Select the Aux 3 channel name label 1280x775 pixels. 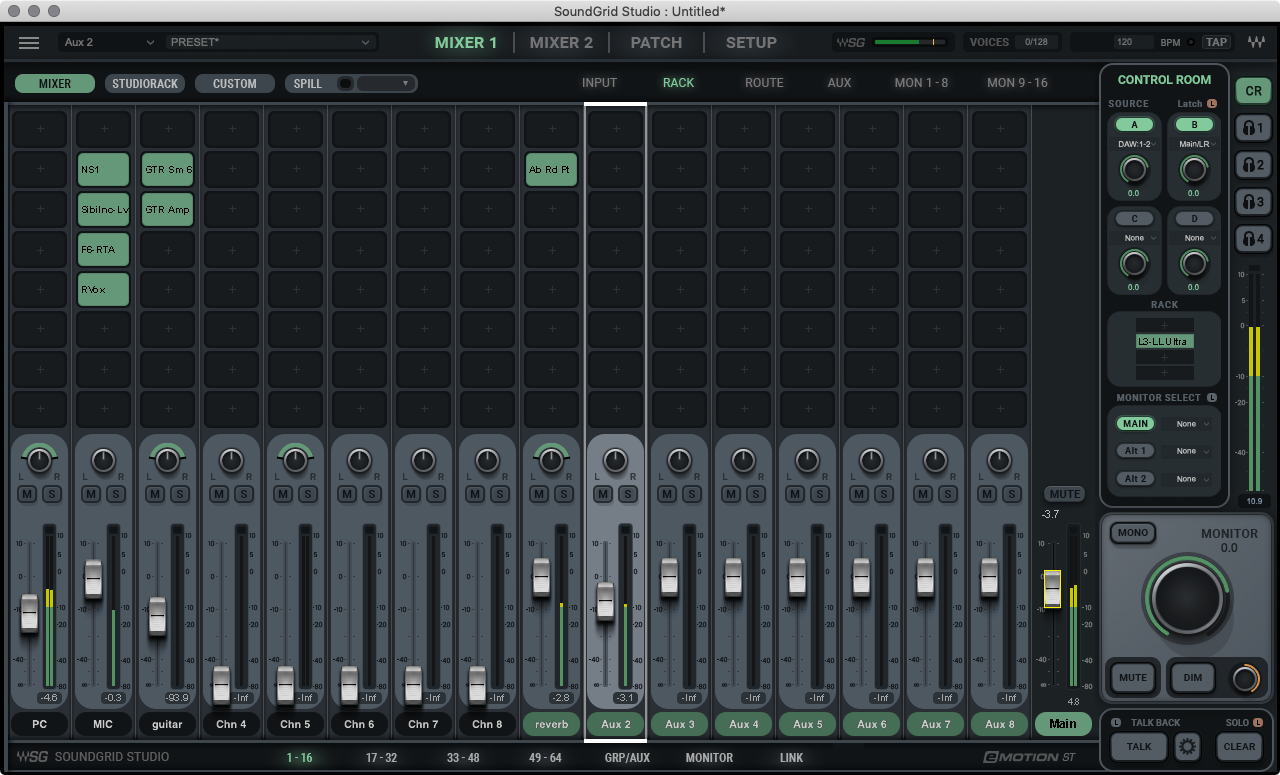point(679,724)
